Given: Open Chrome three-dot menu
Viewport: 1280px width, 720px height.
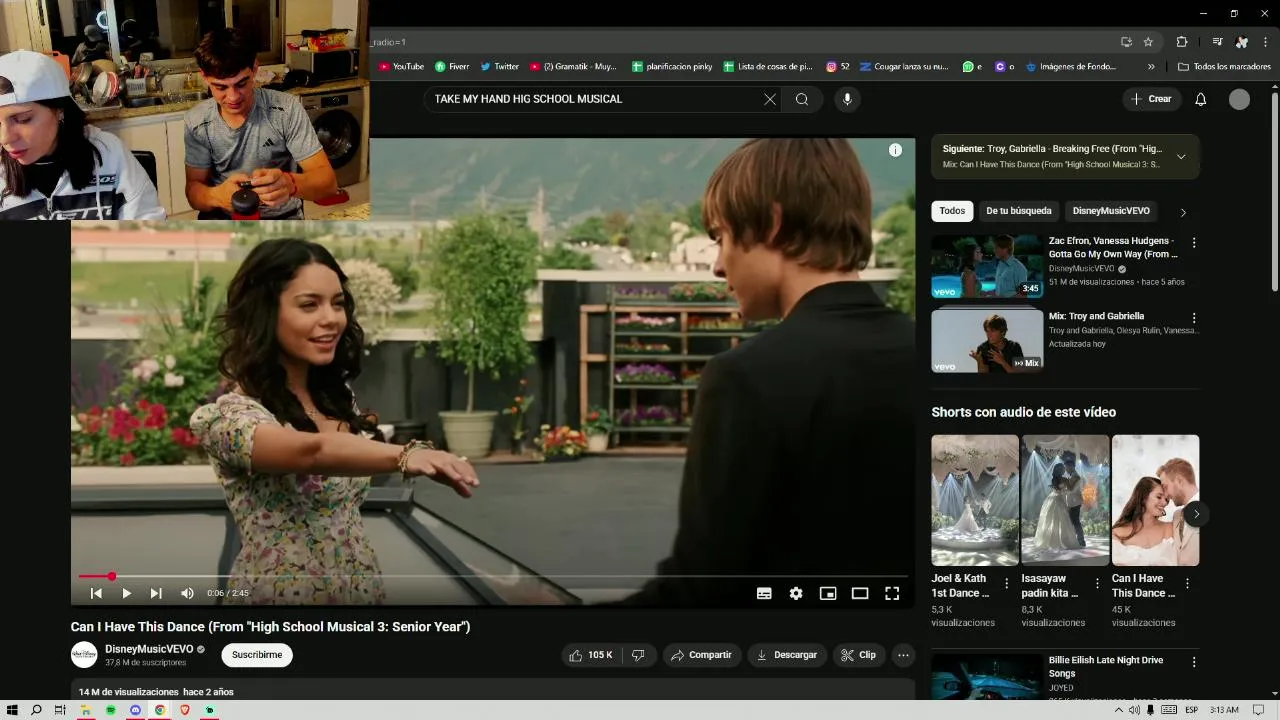Looking at the screenshot, I should click(1266, 42).
